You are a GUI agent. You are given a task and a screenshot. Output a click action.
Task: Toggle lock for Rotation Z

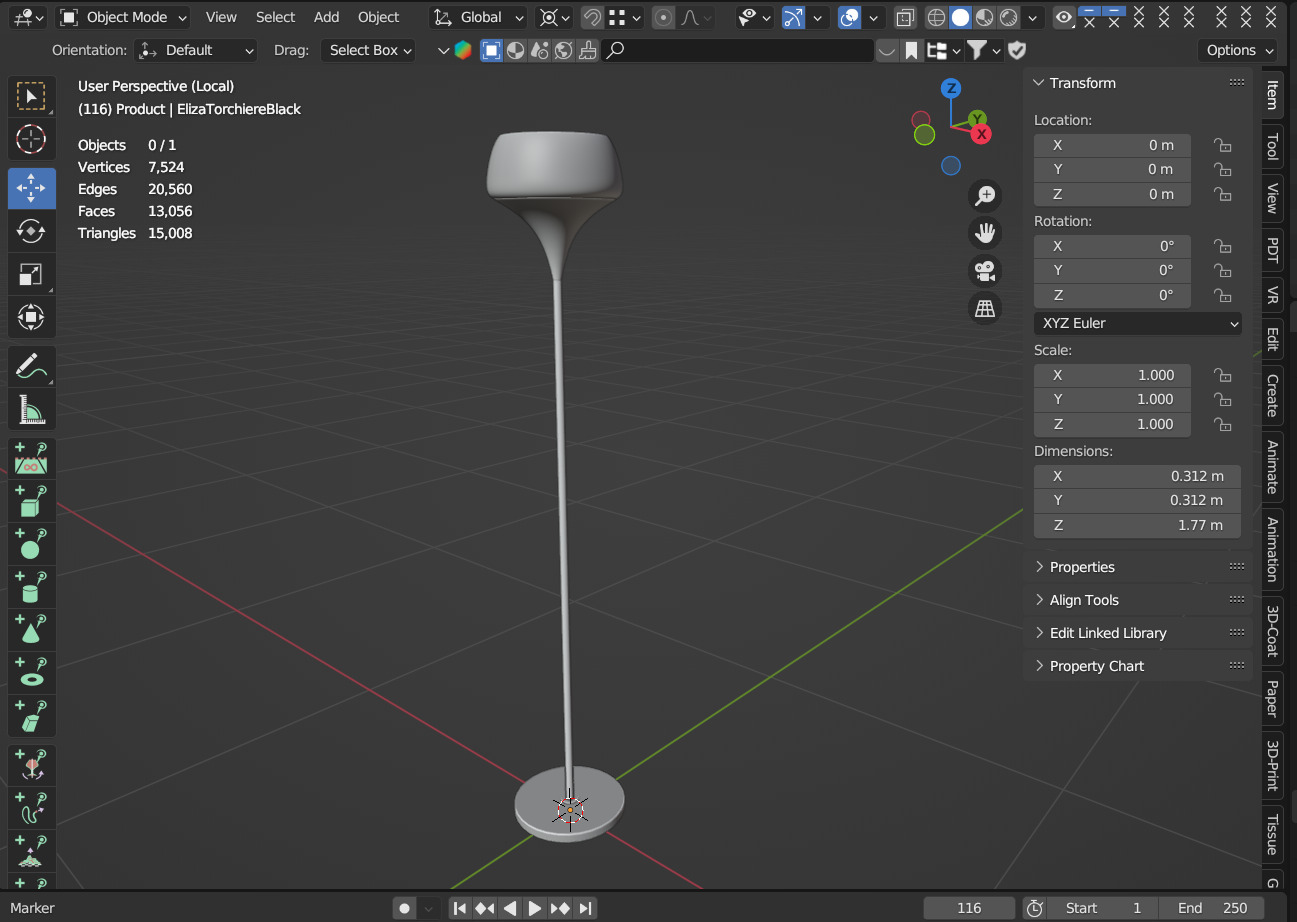click(x=1222, y=295)
